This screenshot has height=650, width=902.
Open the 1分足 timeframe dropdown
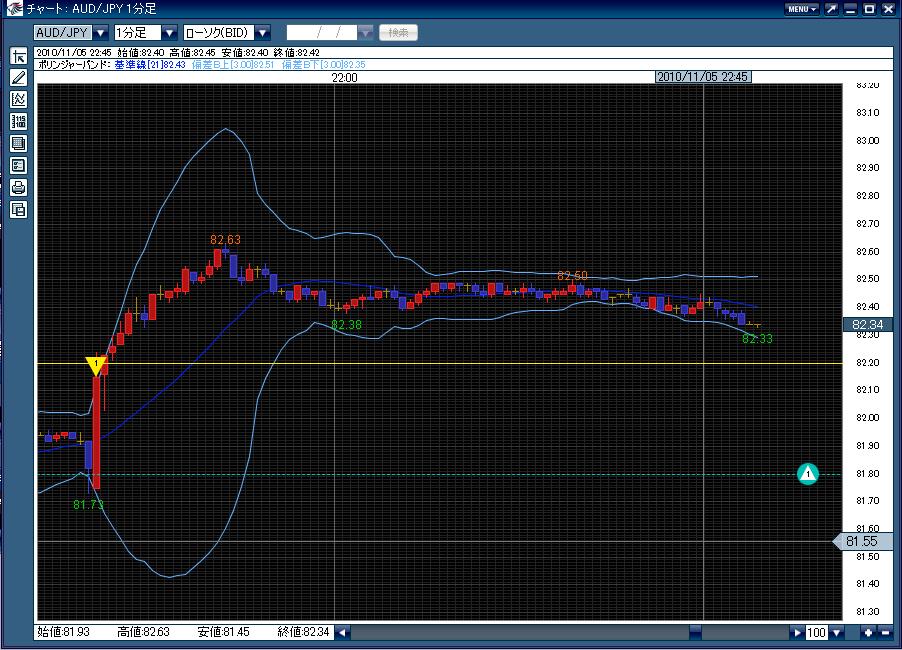169,33
